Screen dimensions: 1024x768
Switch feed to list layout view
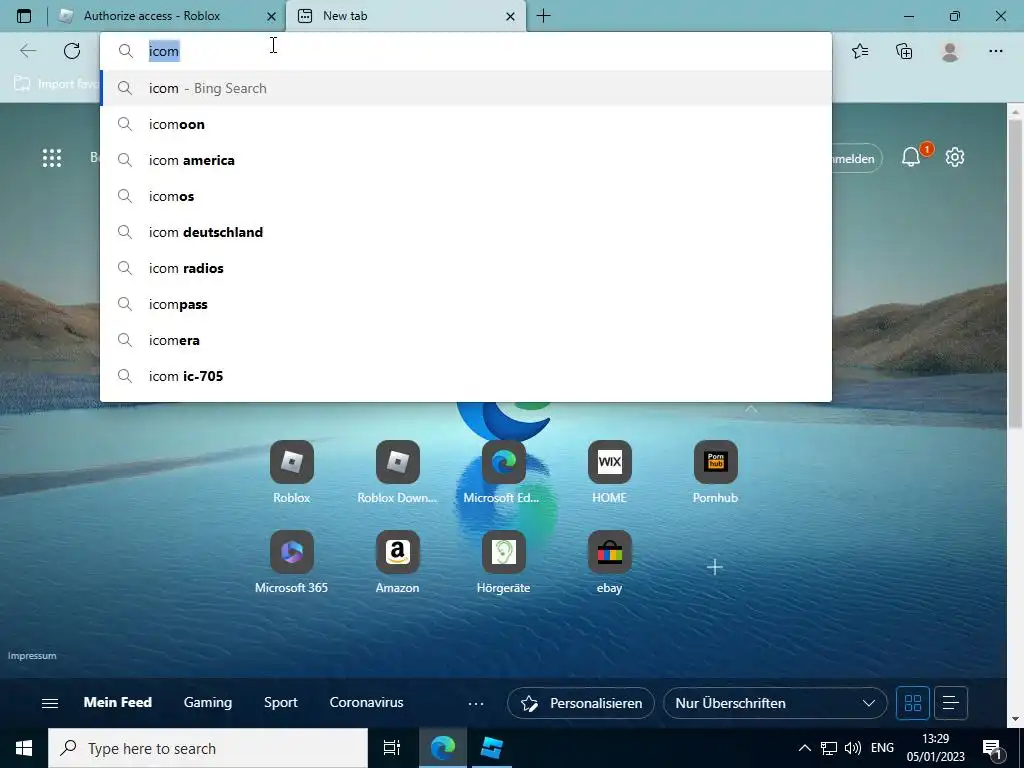coord(951,703)
